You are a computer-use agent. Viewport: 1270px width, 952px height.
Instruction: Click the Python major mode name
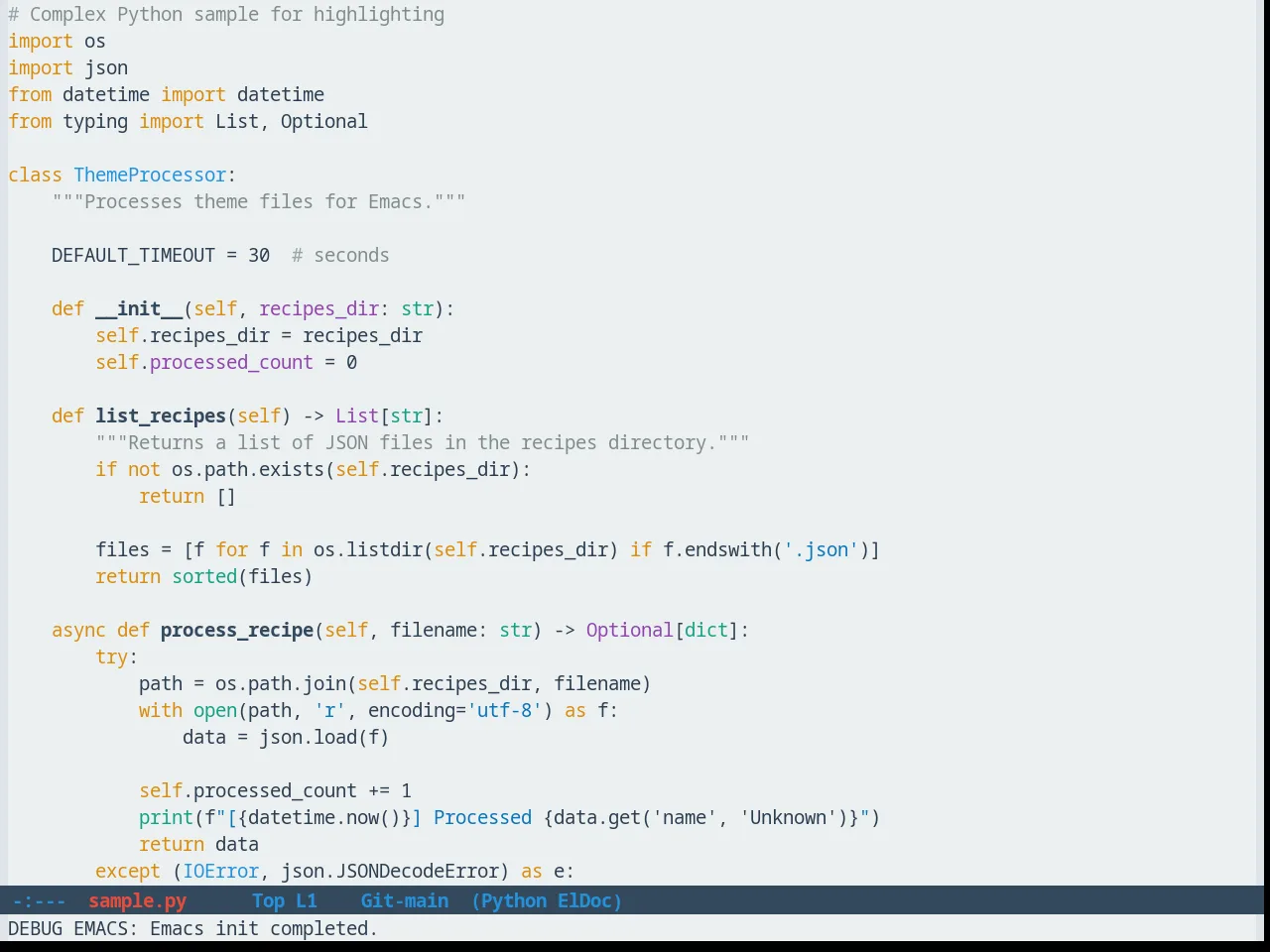tap(513, 900)
